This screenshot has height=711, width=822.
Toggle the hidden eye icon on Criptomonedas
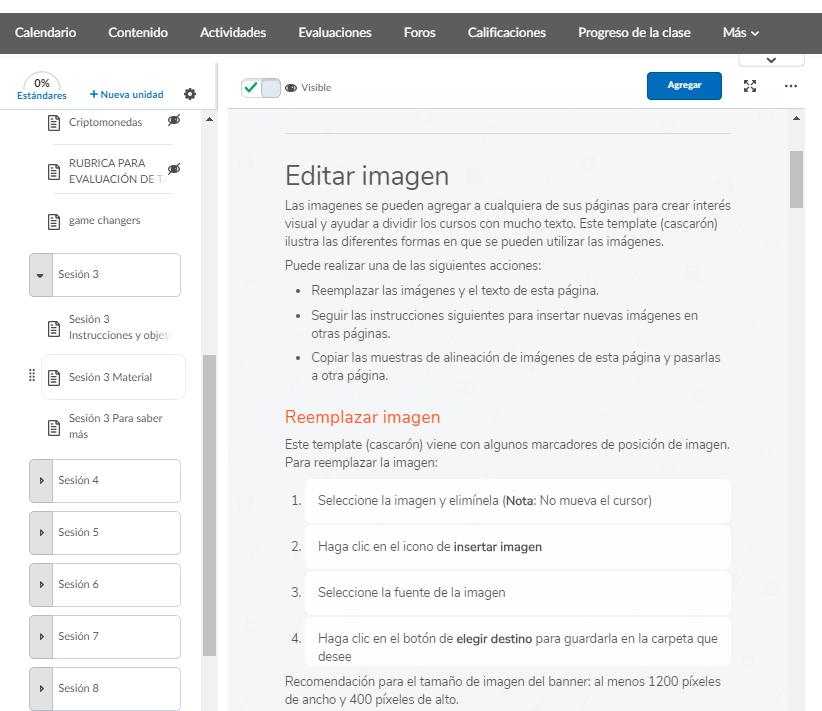pyautogui.click(x=174, y=121)
